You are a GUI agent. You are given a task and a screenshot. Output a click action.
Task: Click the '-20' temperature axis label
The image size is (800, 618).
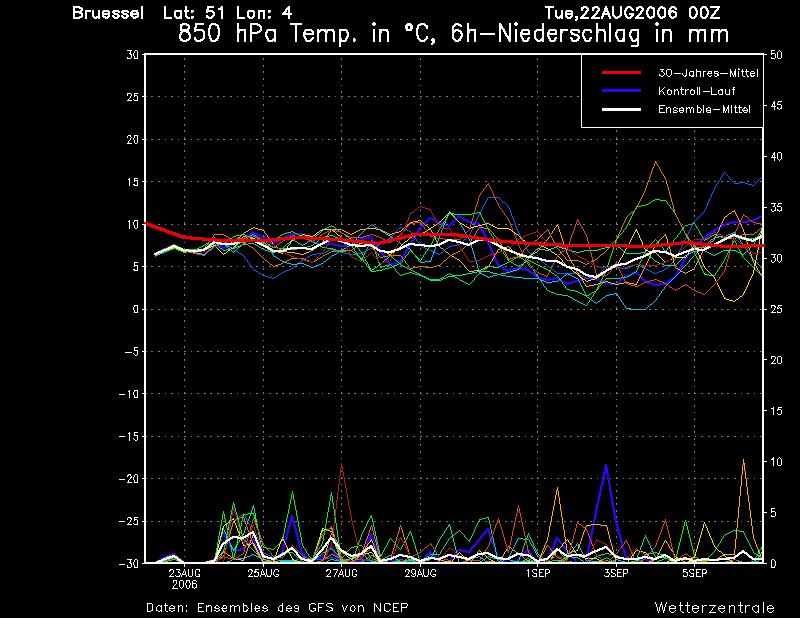click(129, 479)
